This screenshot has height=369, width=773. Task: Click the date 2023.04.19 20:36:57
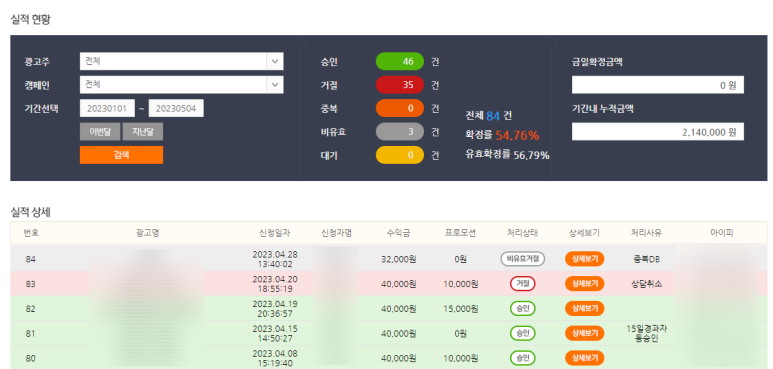(275, 308)
